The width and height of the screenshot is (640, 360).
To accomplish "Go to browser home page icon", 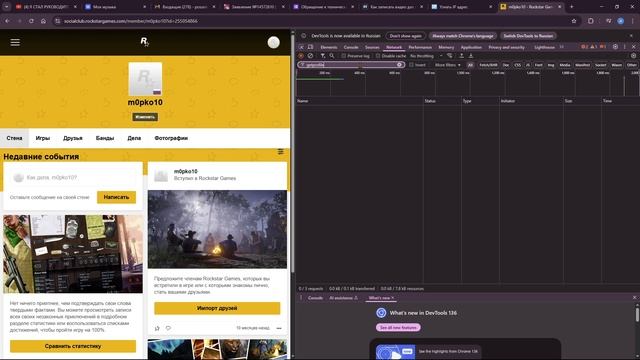I will pyautogui.click(x=43, y=21).
